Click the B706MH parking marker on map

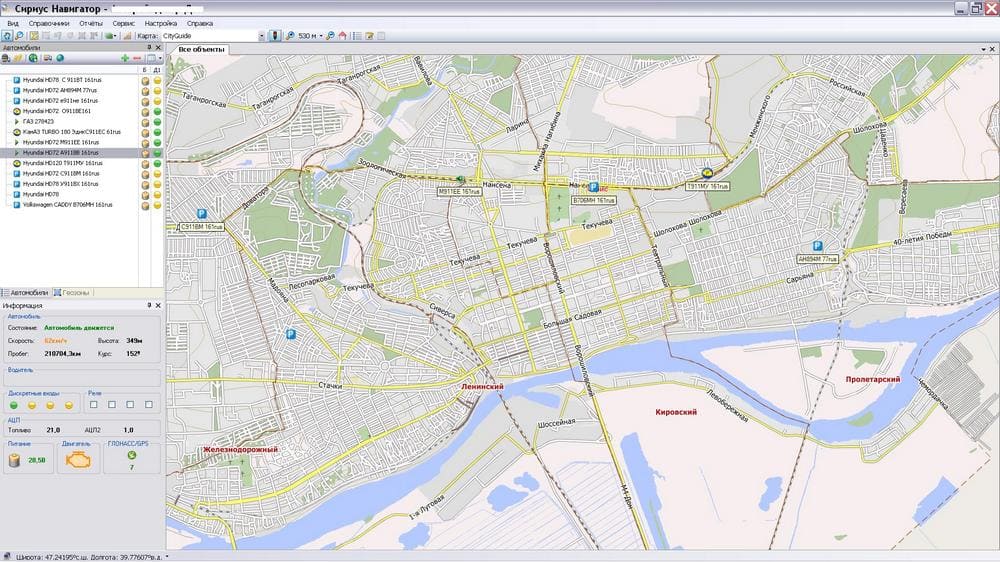pyautogui.click(x=593, y=187)
